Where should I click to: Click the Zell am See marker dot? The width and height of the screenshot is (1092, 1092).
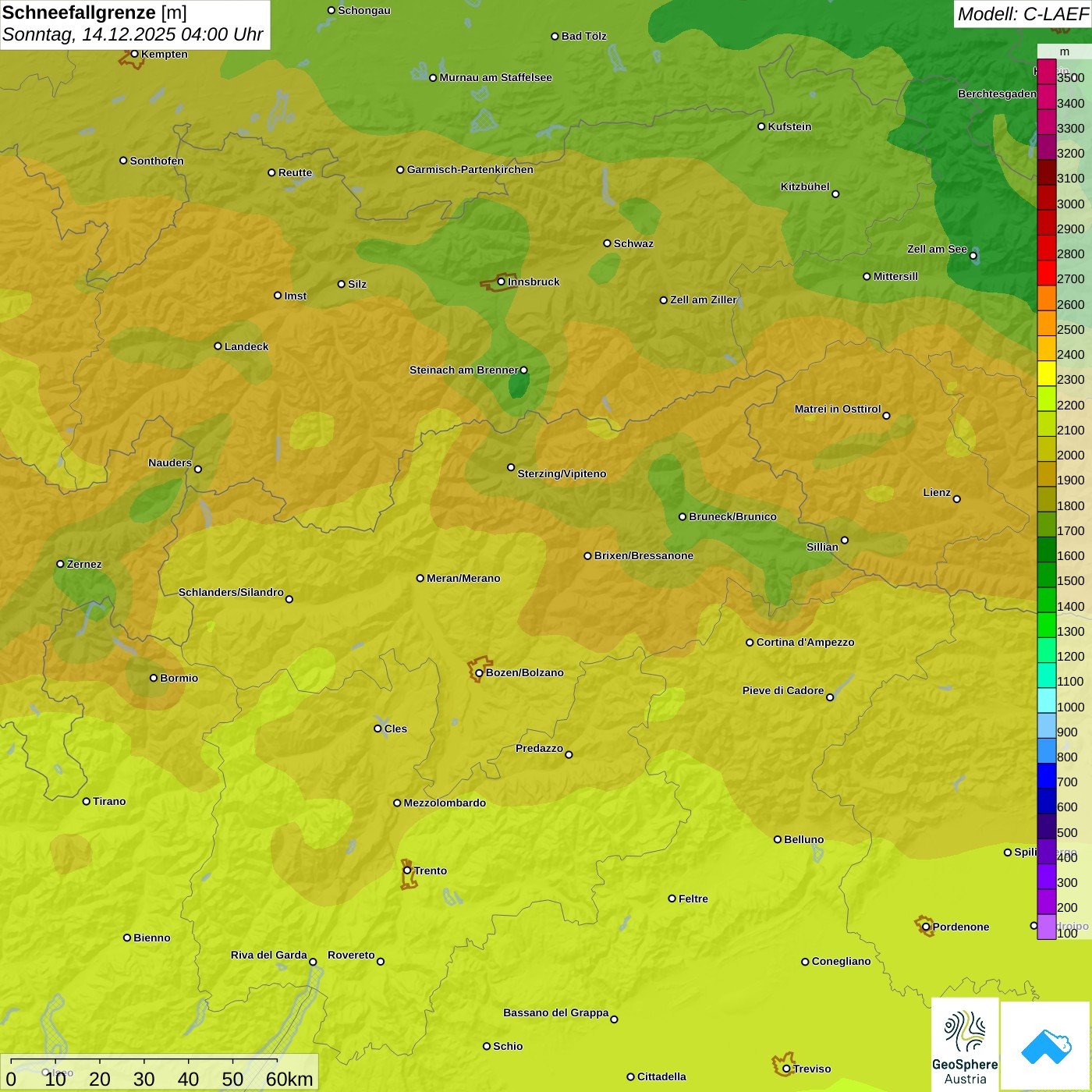(x=973, y=256)
